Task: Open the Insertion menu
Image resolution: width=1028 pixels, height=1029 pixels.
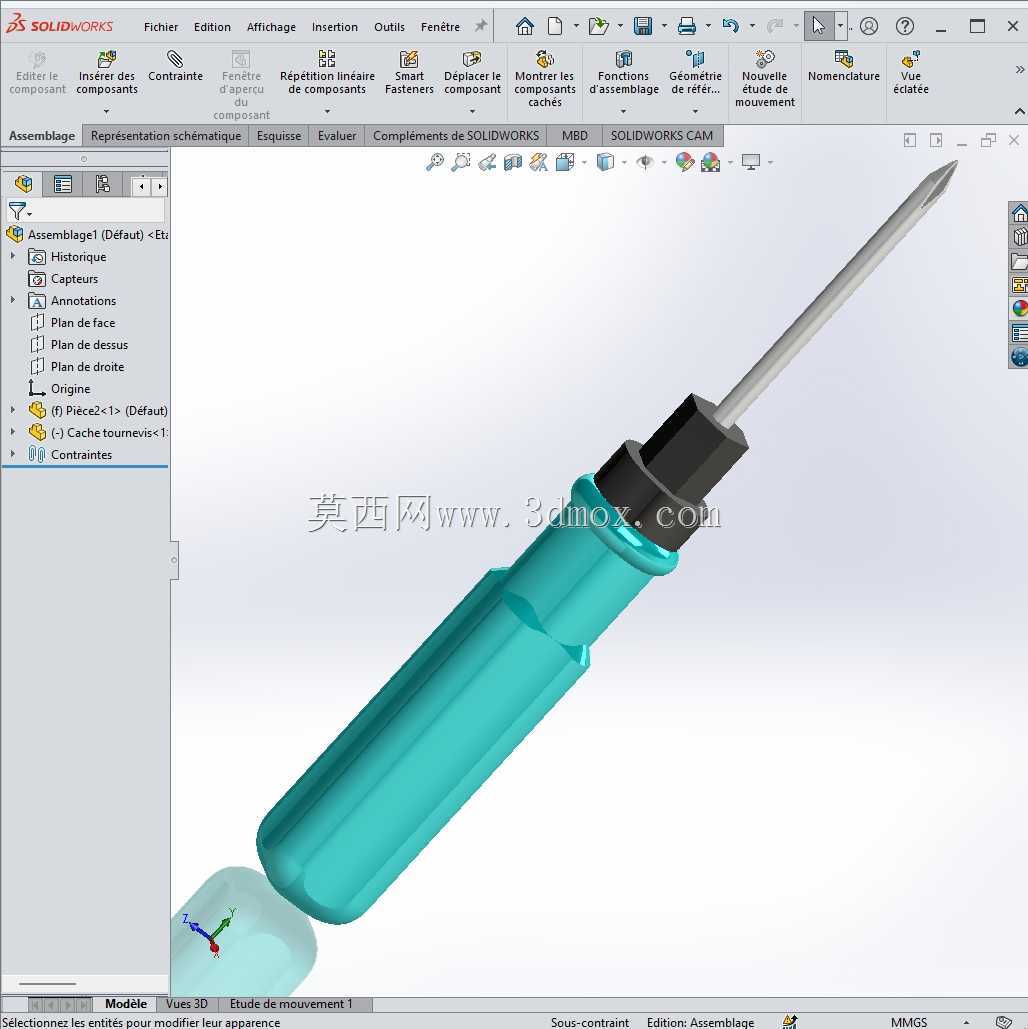Action: tap(335, 27)
